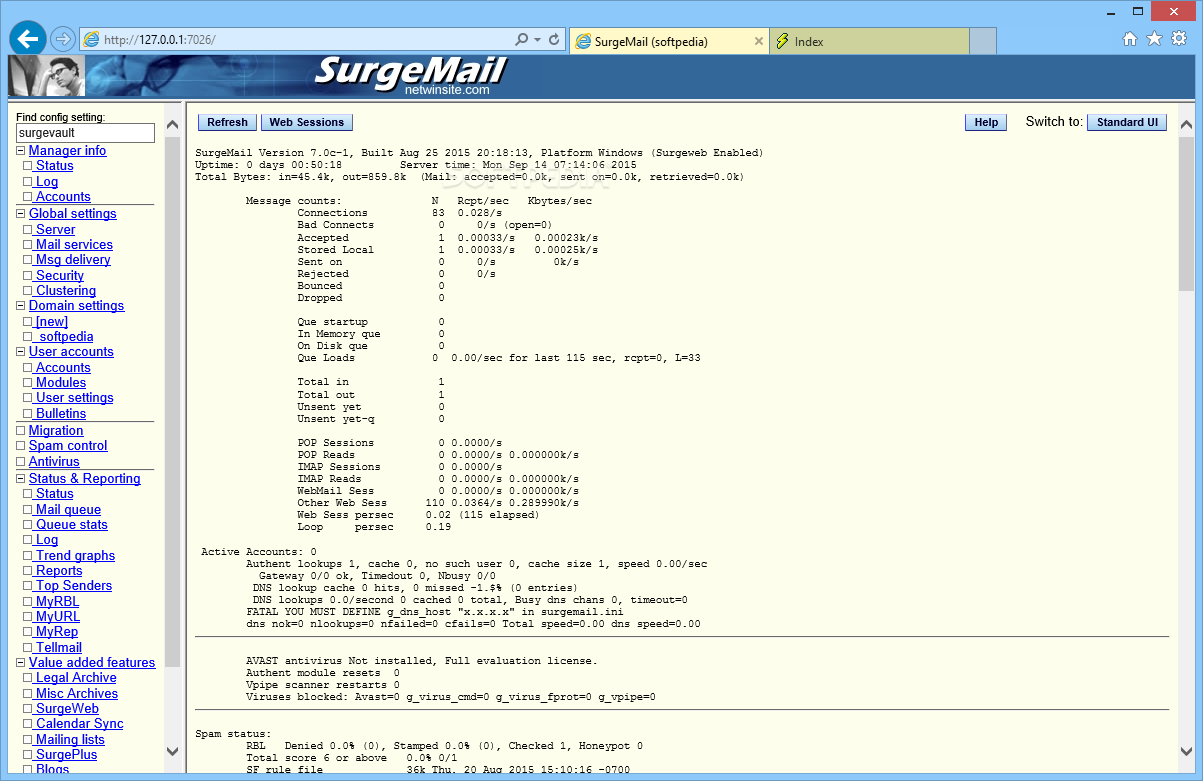Open the User settings link
The width and height of the screenshot is (1203, 781).
coord(74,398)
